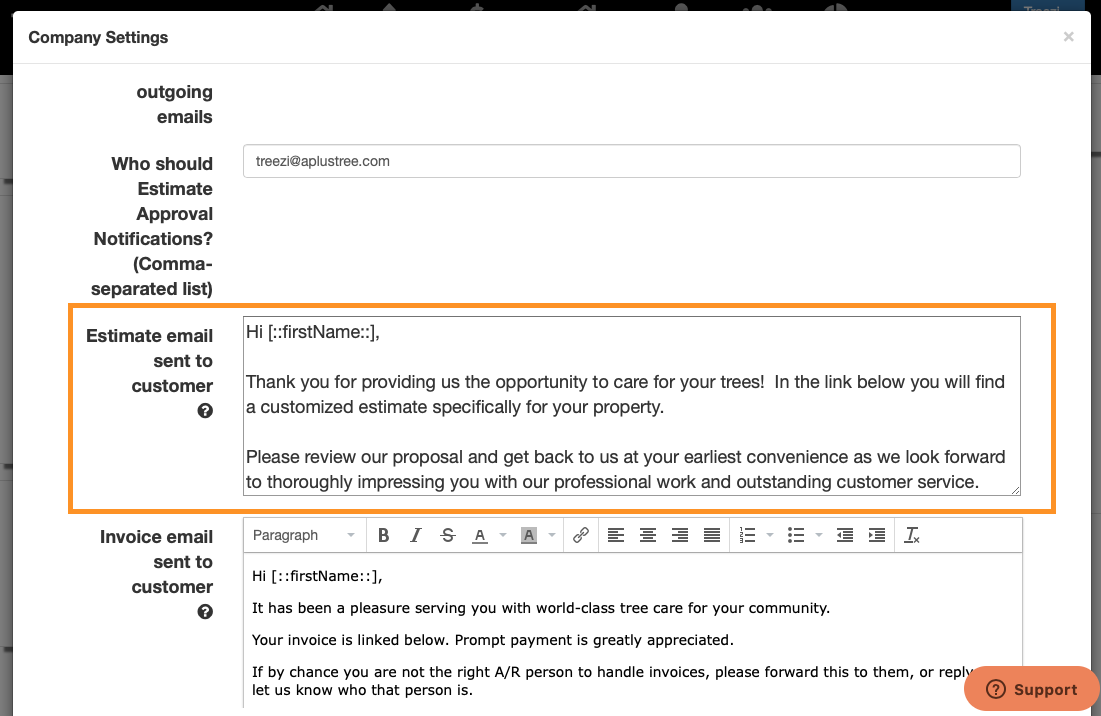Insert a hyperlink in the invoice email
Viewport: 1101px width, 716px height.
point(581,535)
